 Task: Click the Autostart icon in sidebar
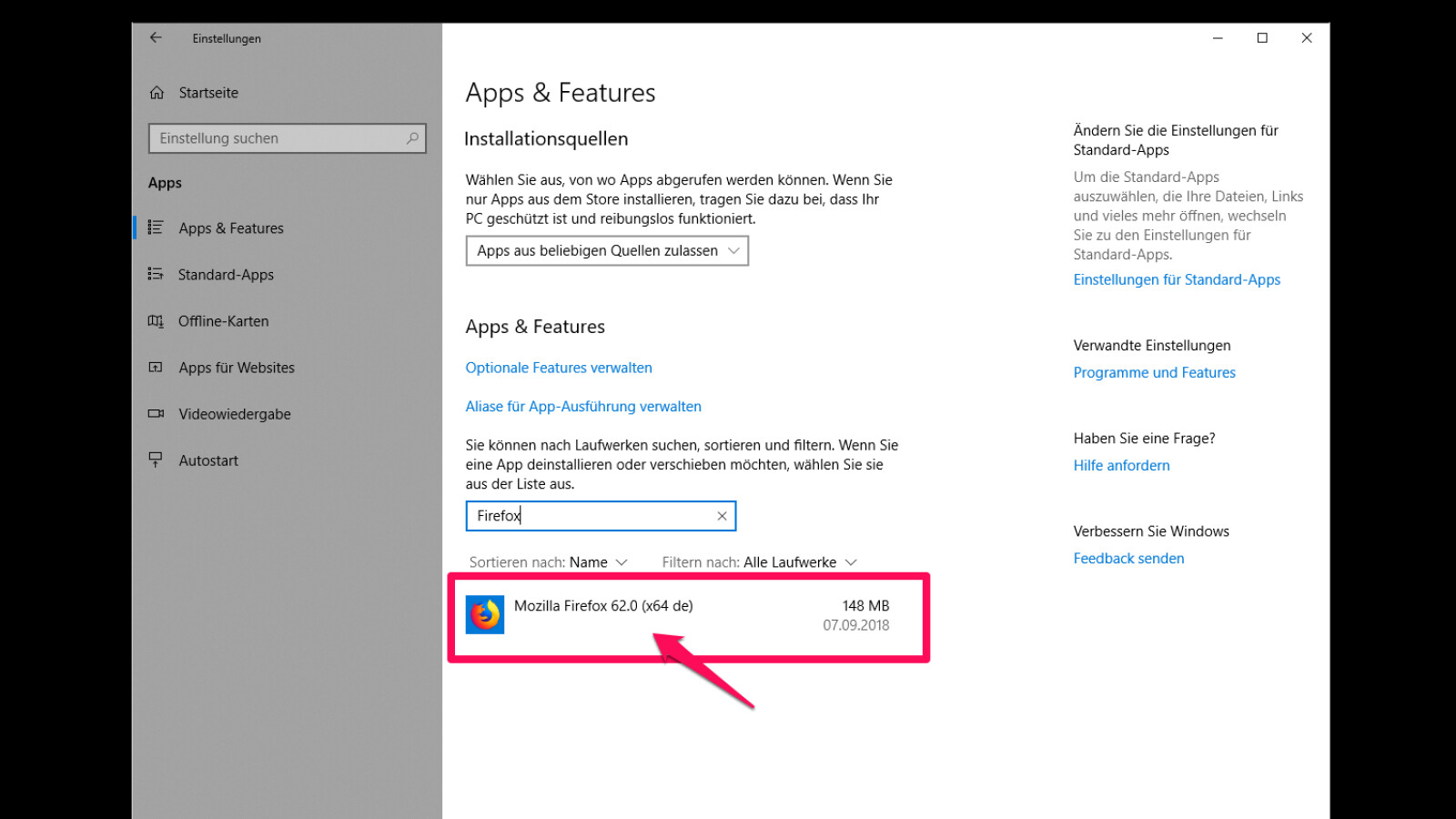tap(156, 460)
